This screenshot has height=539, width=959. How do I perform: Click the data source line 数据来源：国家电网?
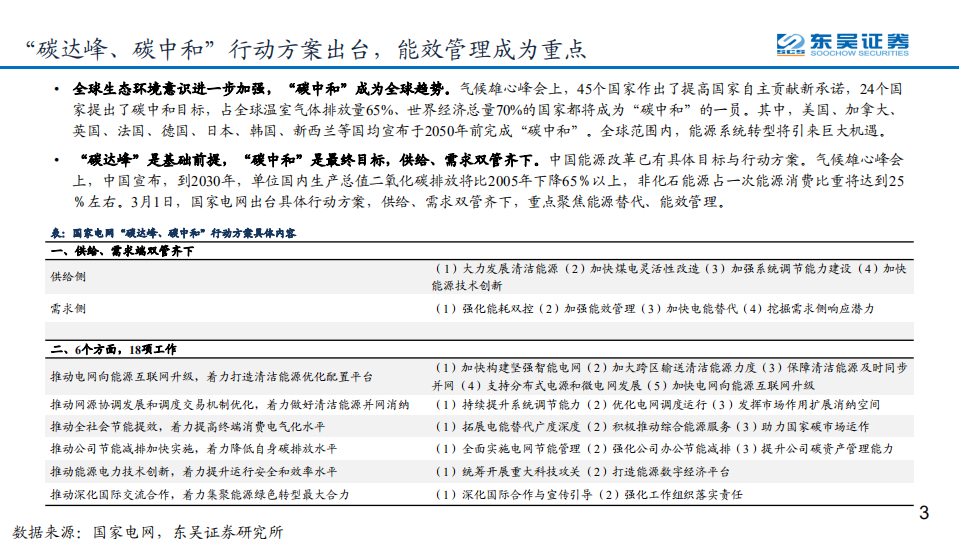(x=147, y=532)
